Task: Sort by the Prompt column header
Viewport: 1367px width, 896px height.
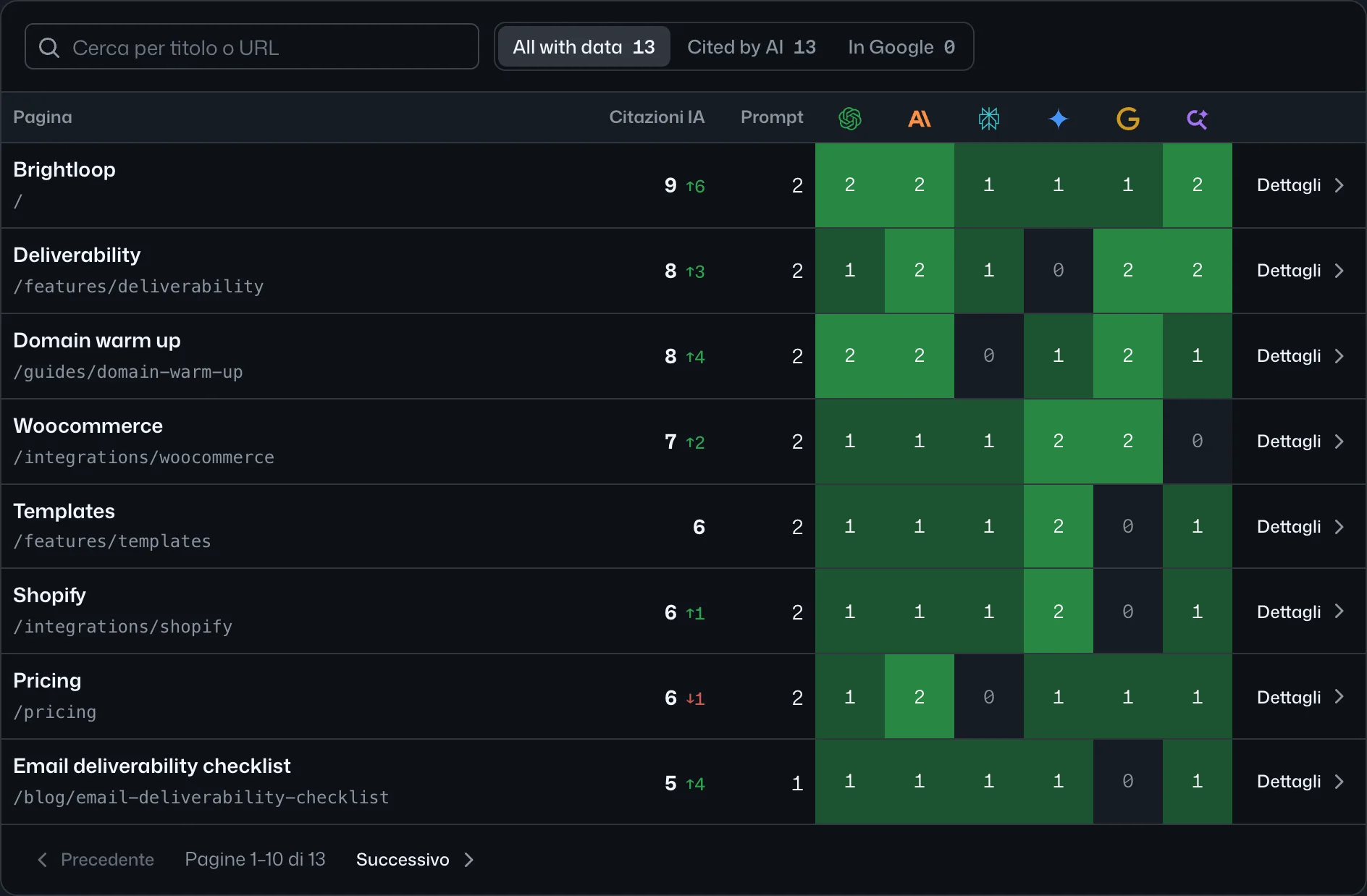Action: coord(772,117)
